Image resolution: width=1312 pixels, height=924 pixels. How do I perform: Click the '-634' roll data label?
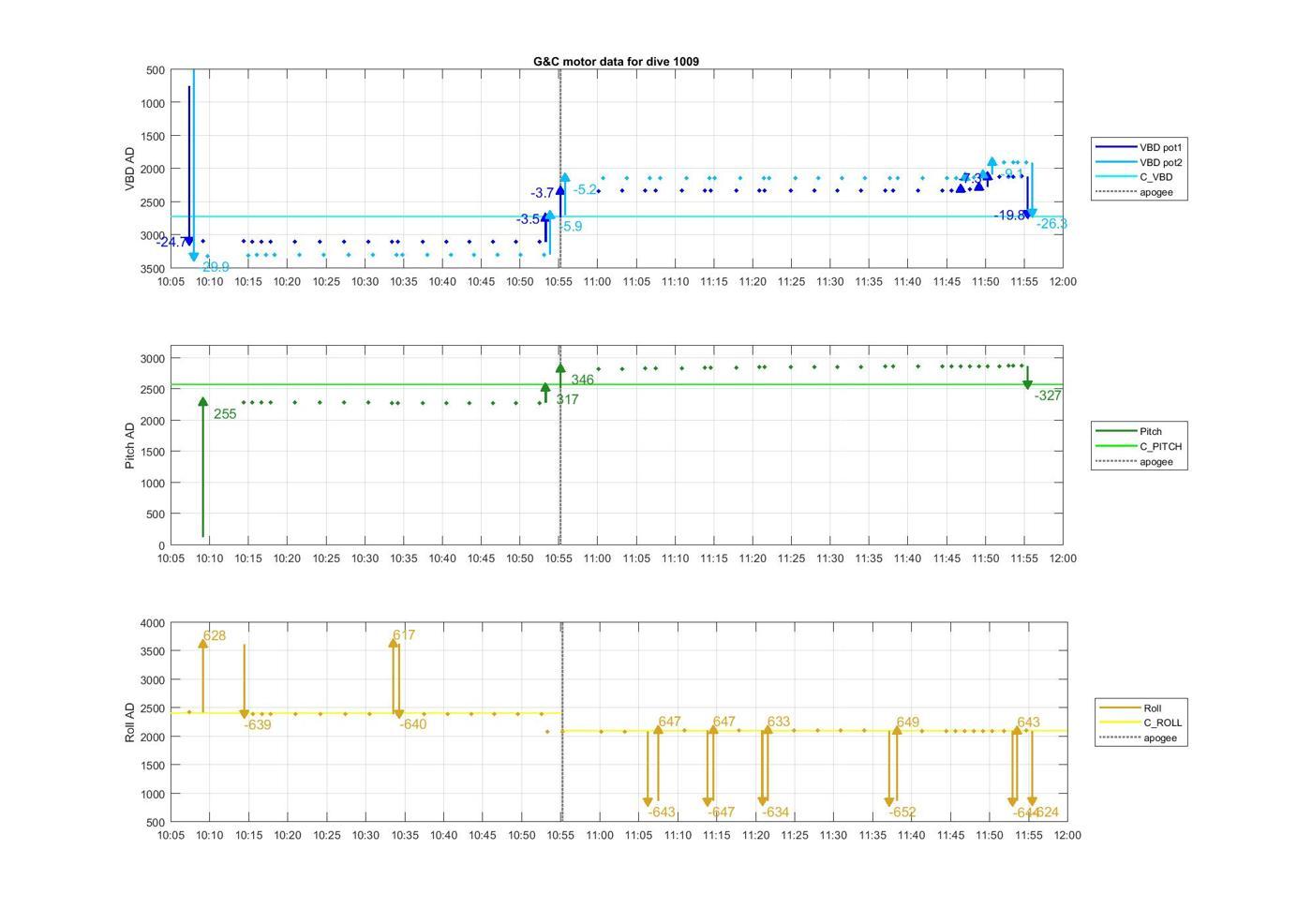(776, 812)
